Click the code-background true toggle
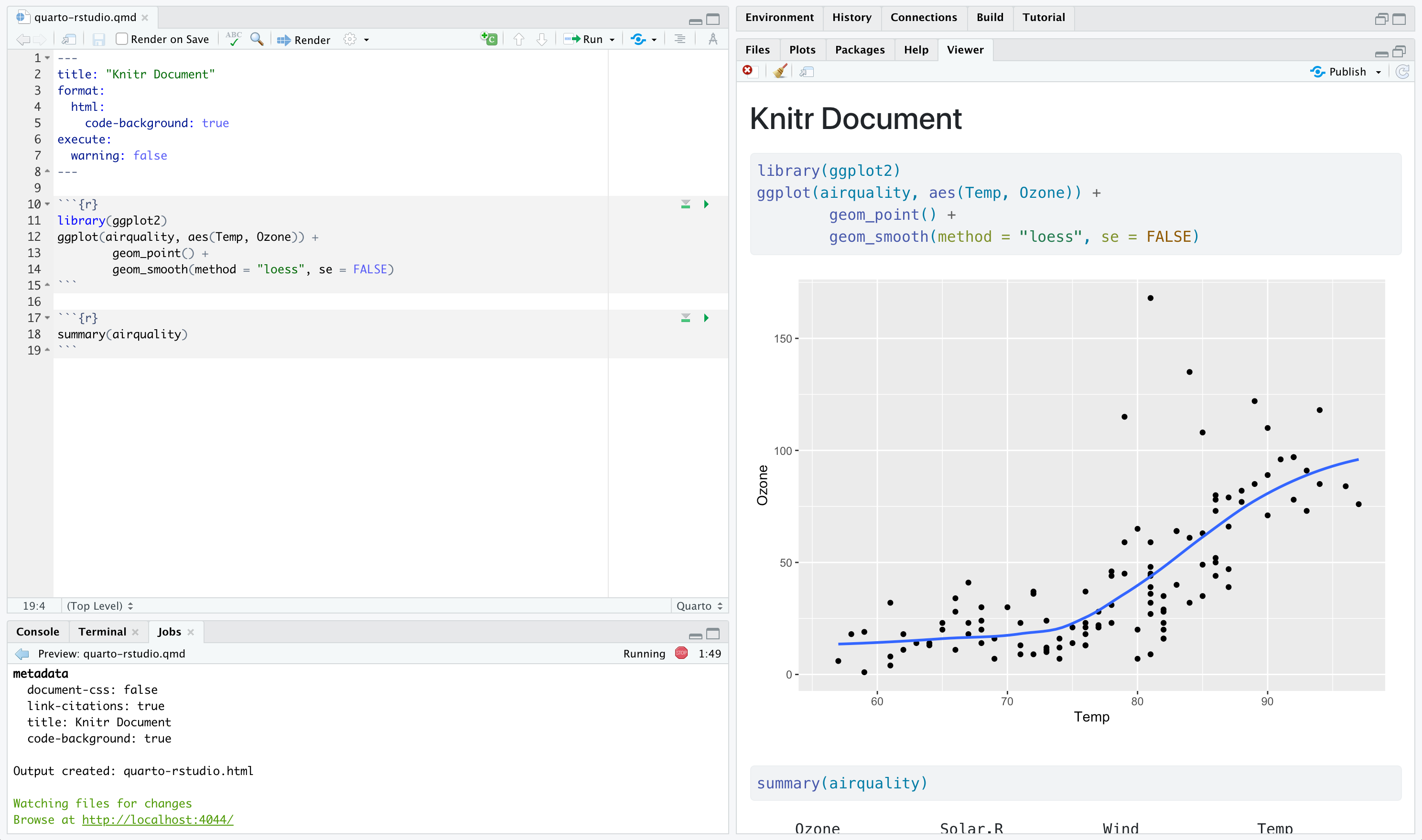Viewport: 1422px width, 840px height. coord(215,123)
